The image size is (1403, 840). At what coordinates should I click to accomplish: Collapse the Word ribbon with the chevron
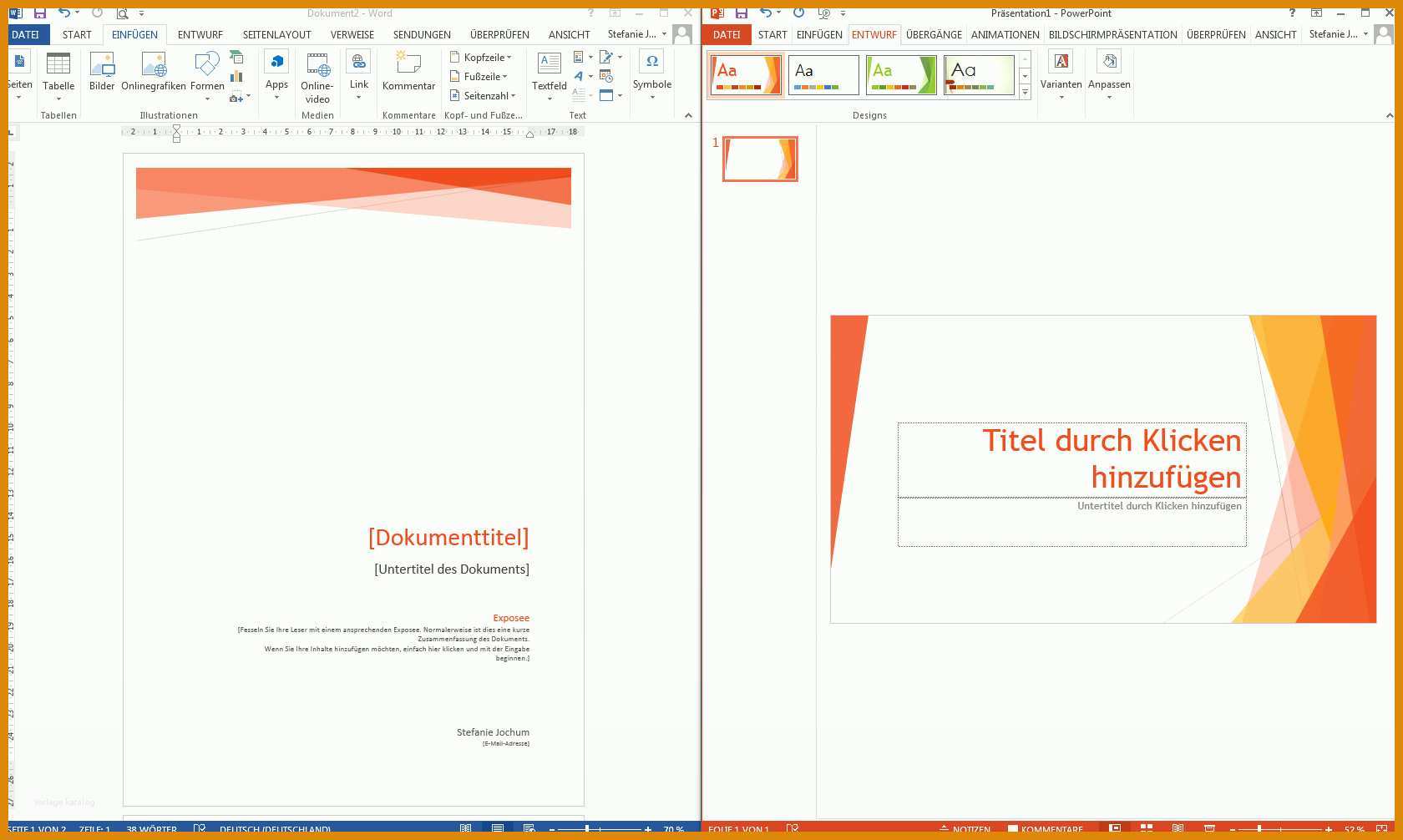tap(688, 115)
